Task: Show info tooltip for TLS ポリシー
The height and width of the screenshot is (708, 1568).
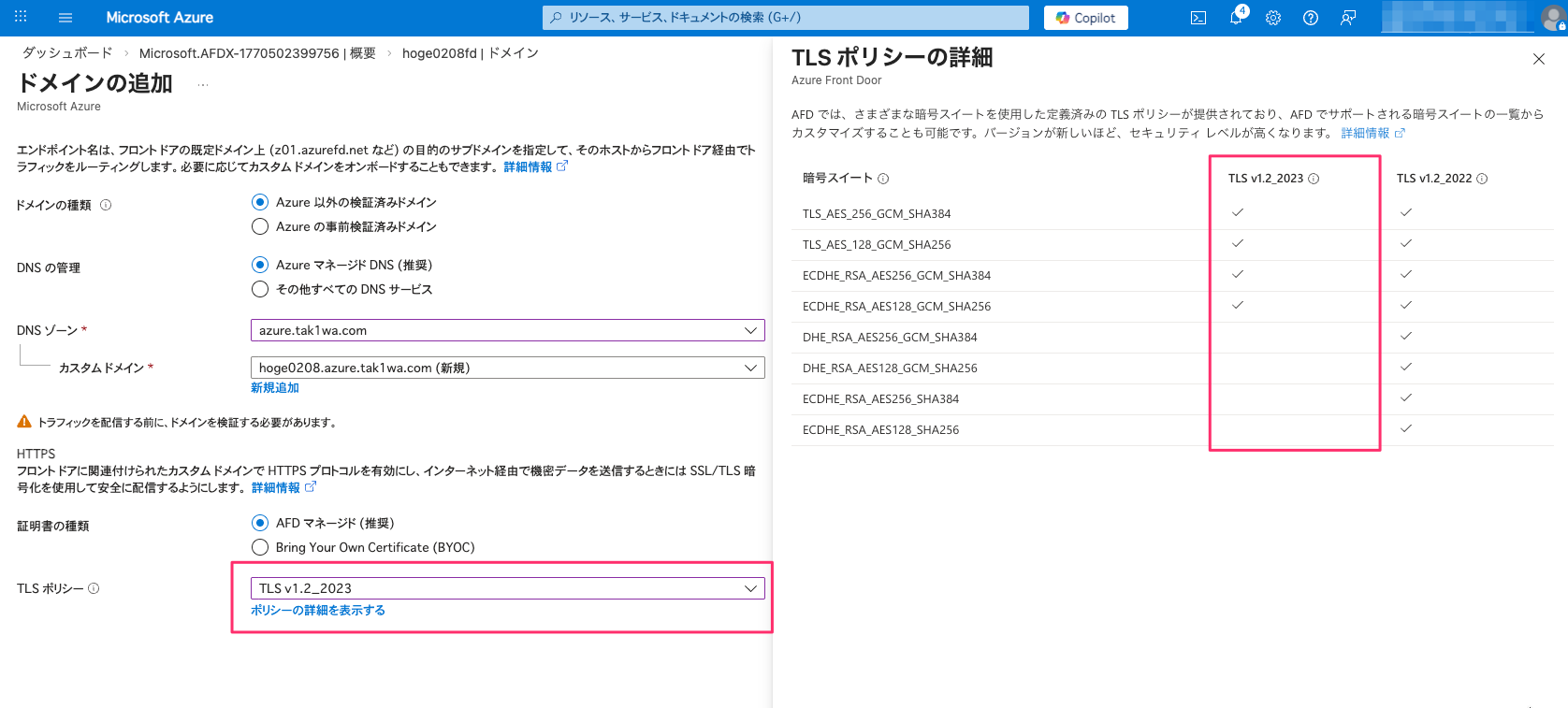Action: click(94, 588)
